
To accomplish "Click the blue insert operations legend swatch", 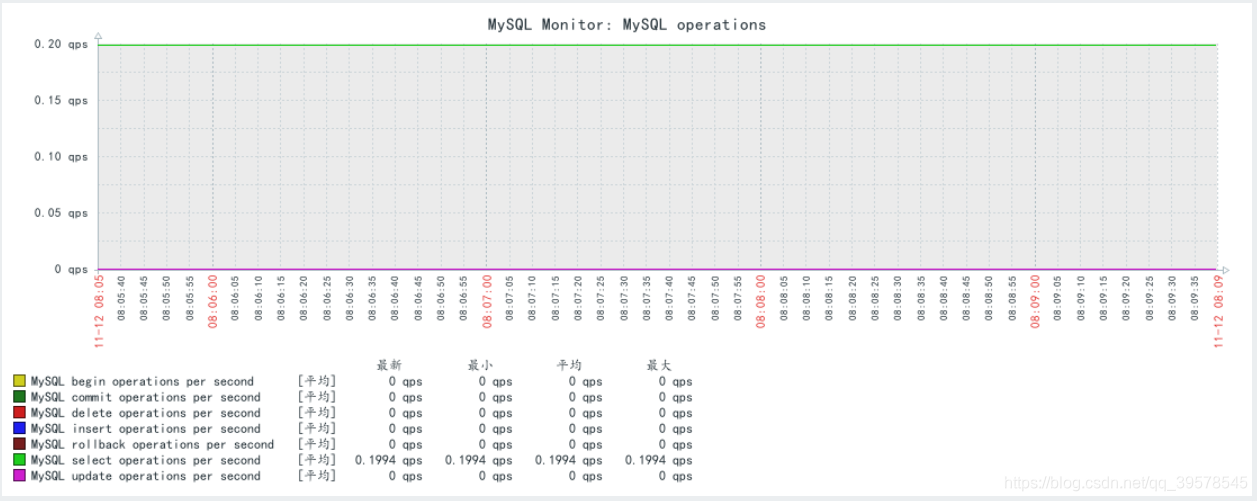I will click(19, 429).
